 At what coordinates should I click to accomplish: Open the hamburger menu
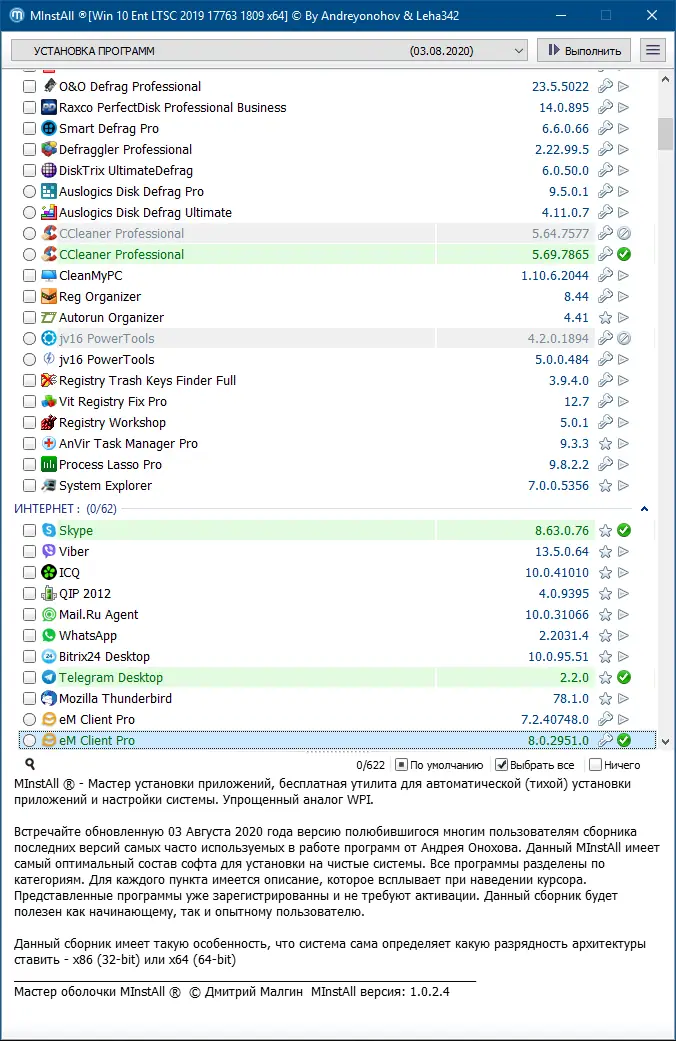point(653,50)
